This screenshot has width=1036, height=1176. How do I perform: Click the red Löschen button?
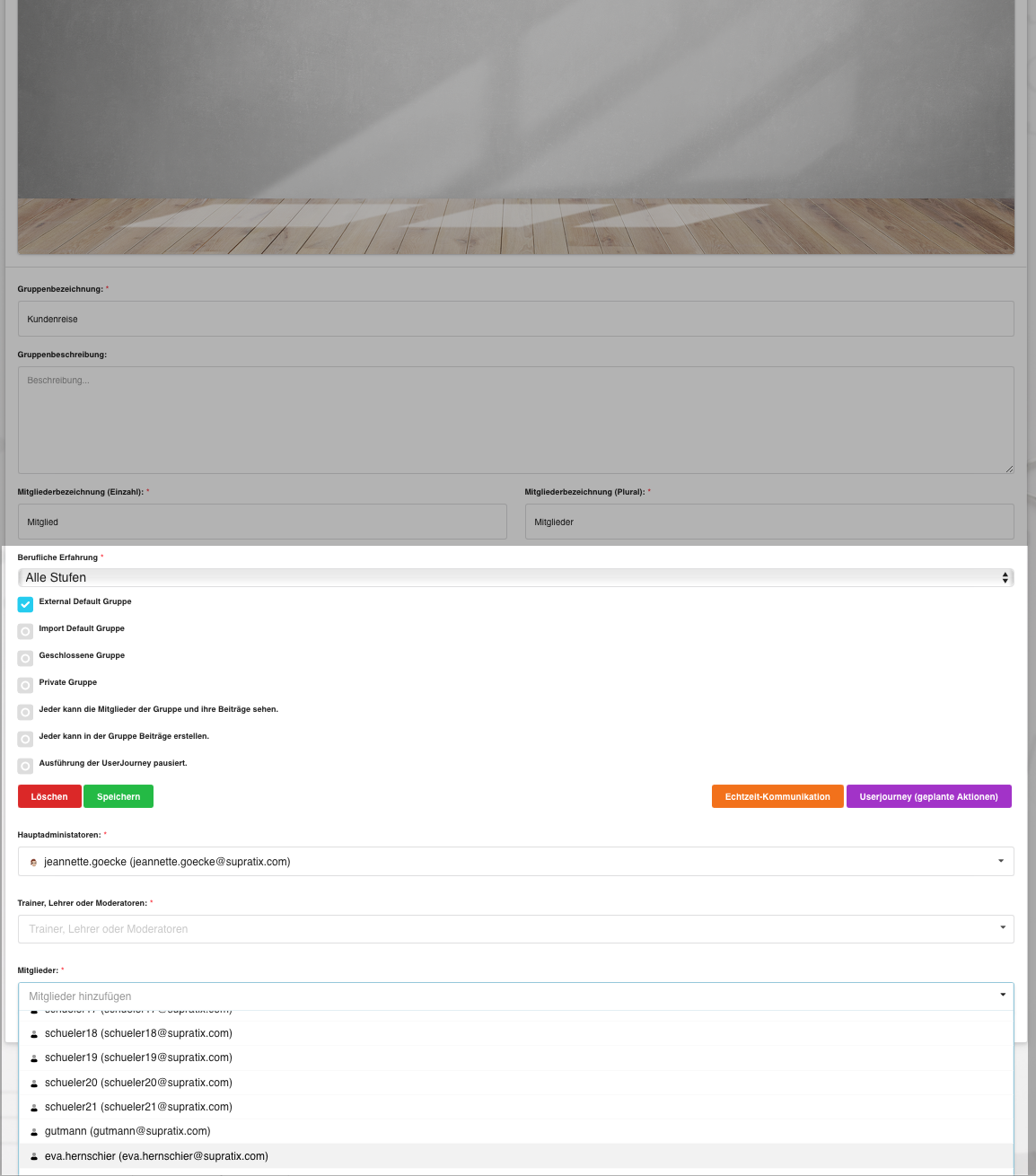tap(49, 796)
